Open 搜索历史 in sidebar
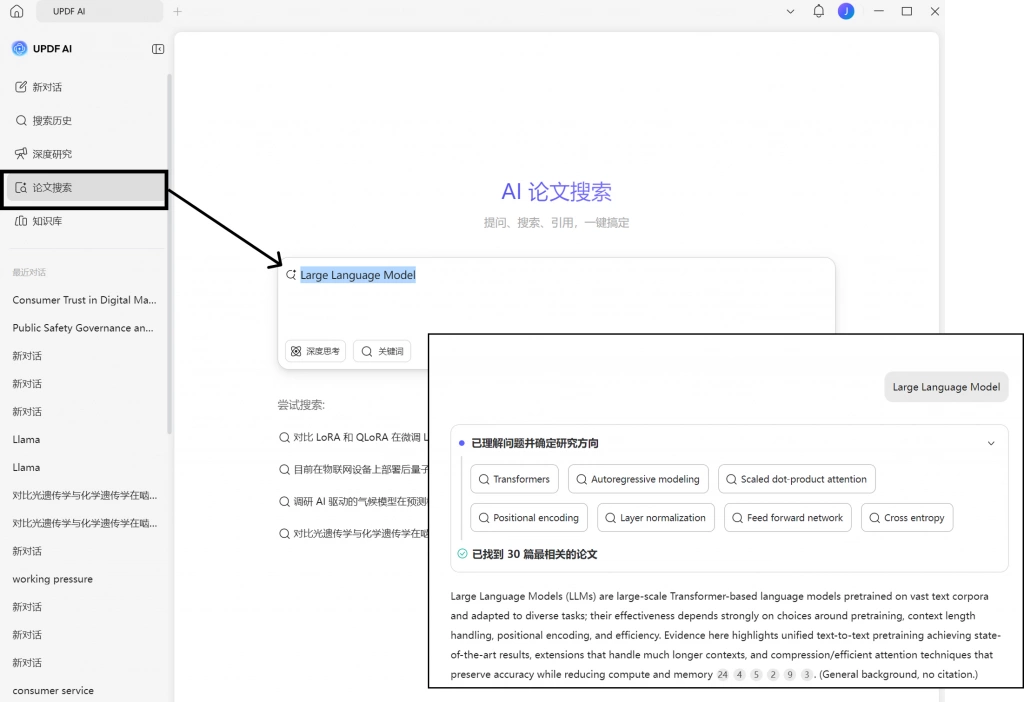Viewport: 1024px width, 702px height. 84,120
